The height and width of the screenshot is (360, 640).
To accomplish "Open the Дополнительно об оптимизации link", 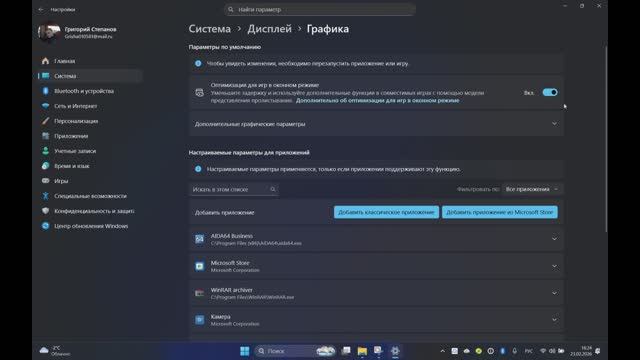I will pyautogui.click(x=378, y=100).
